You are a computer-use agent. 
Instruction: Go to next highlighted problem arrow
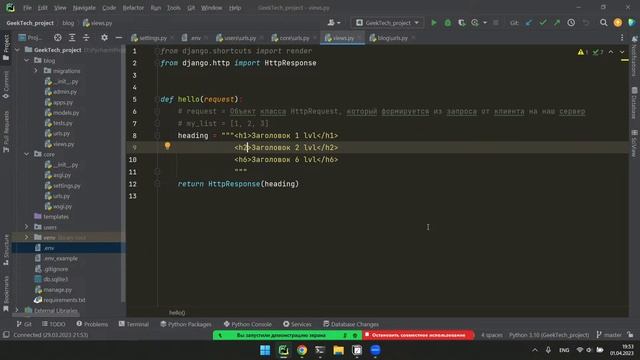[622, 52]
